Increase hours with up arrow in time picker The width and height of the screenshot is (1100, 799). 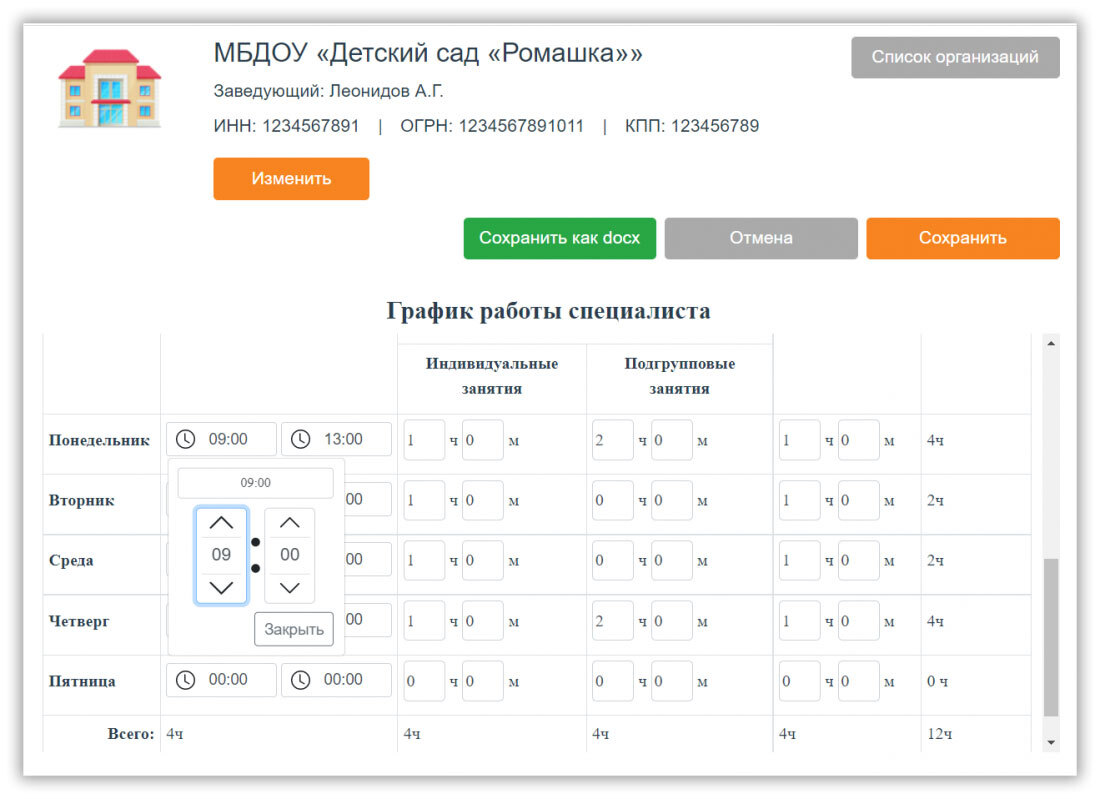click(x=221, y=523)
